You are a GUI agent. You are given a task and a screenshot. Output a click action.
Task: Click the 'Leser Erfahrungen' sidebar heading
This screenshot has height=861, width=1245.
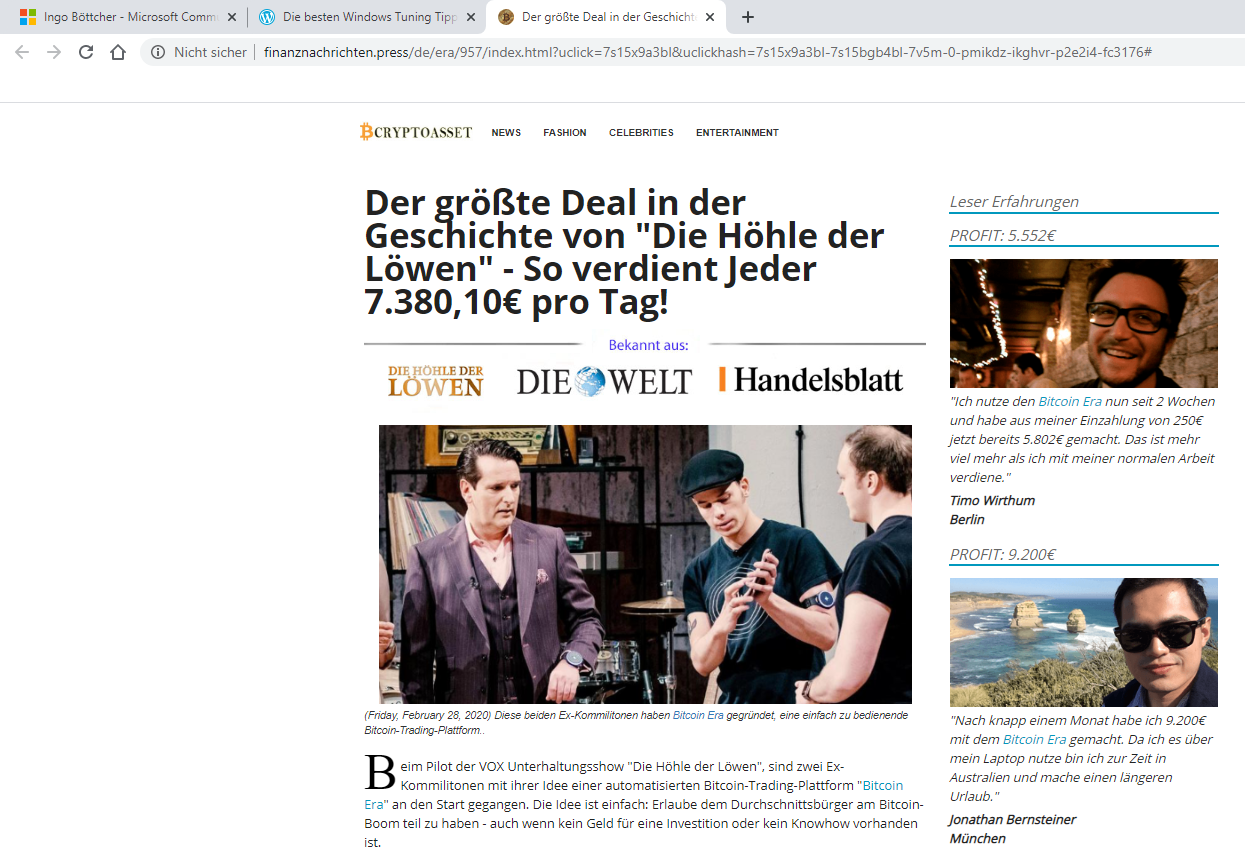(1014, 202)
